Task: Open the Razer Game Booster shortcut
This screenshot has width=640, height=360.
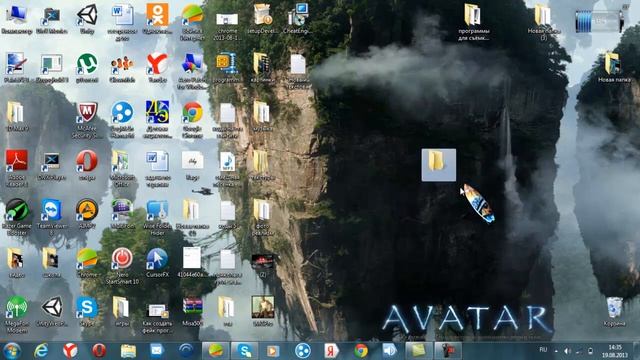Action: click(17, 217)
